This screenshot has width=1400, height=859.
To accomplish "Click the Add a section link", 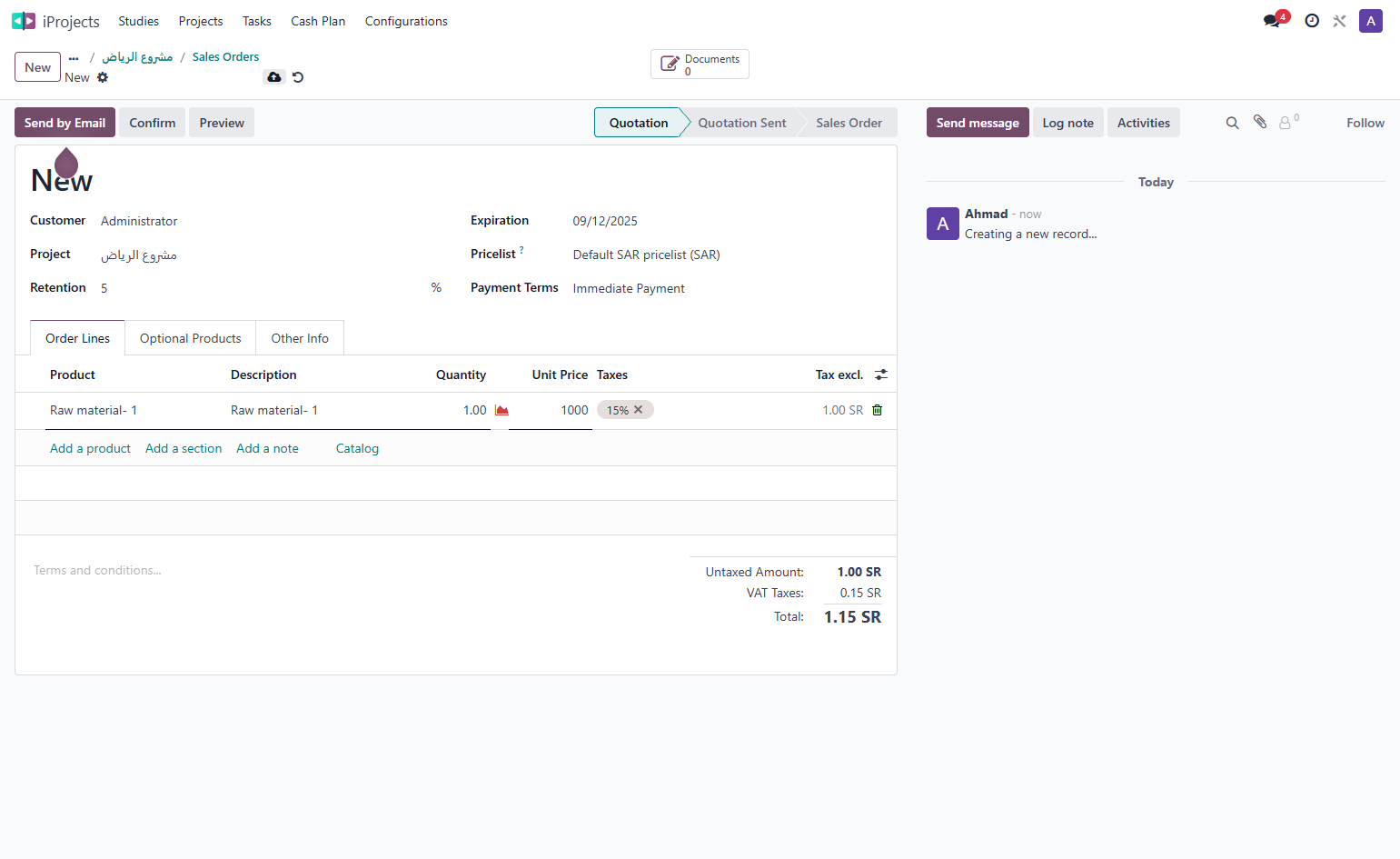I will click(184, 448).
